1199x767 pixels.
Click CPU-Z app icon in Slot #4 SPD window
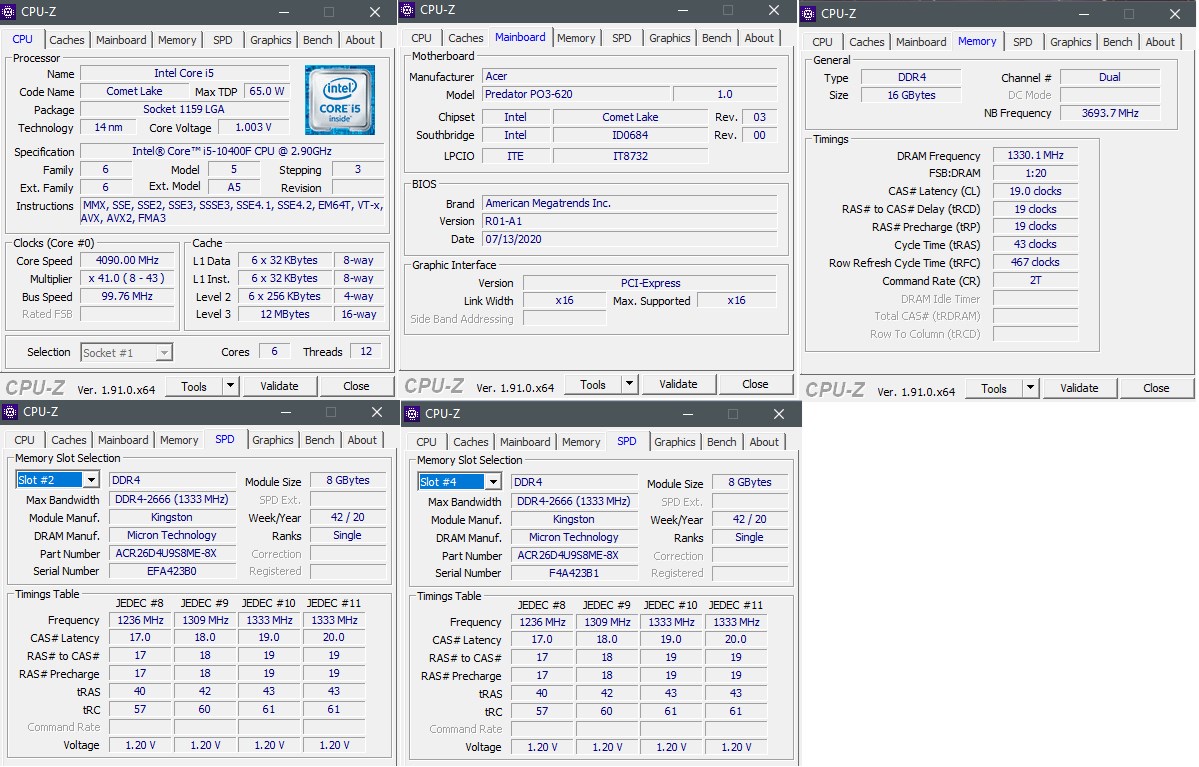tap(412, 414)
